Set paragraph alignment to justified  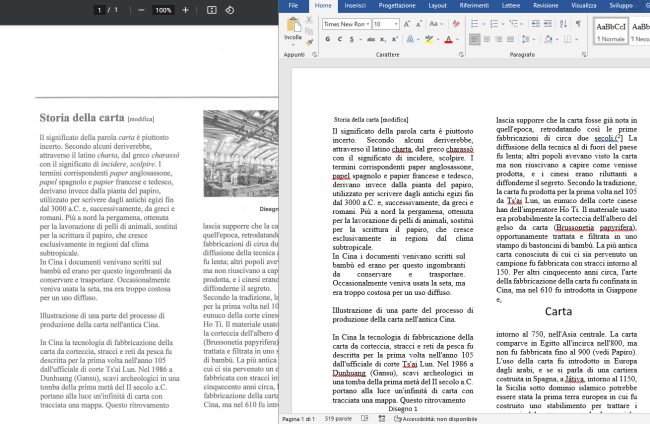[511, 39]
